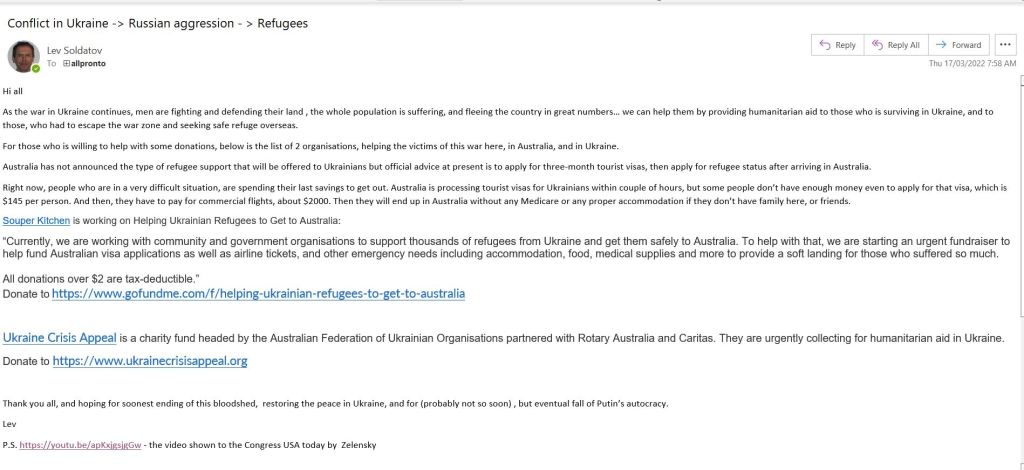Click the Forward arrow icon
Screen dimensions: 1024x470
click(x=941, y=45)
